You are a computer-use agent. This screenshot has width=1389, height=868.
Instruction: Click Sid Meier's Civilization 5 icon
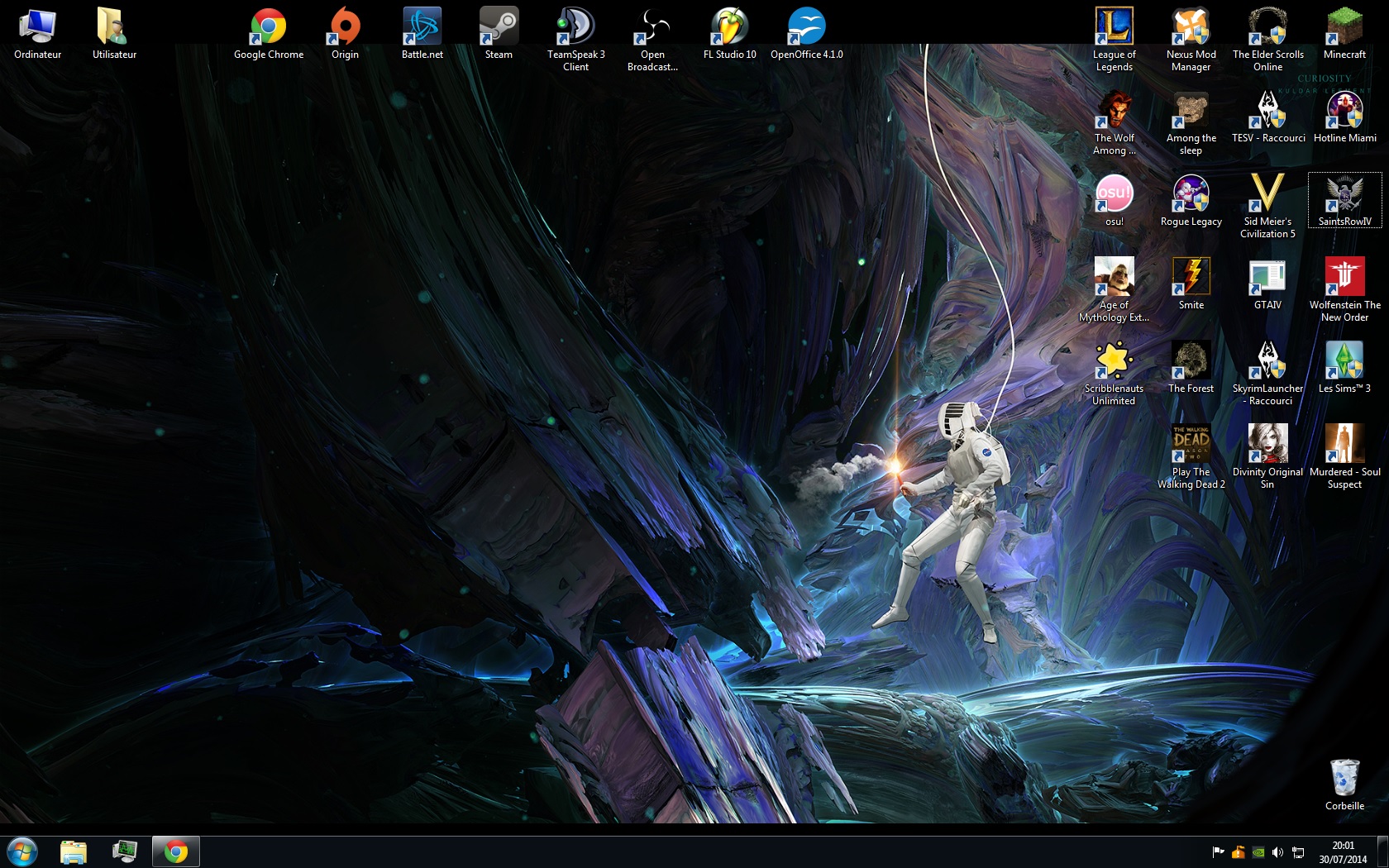coord(1267,207)
